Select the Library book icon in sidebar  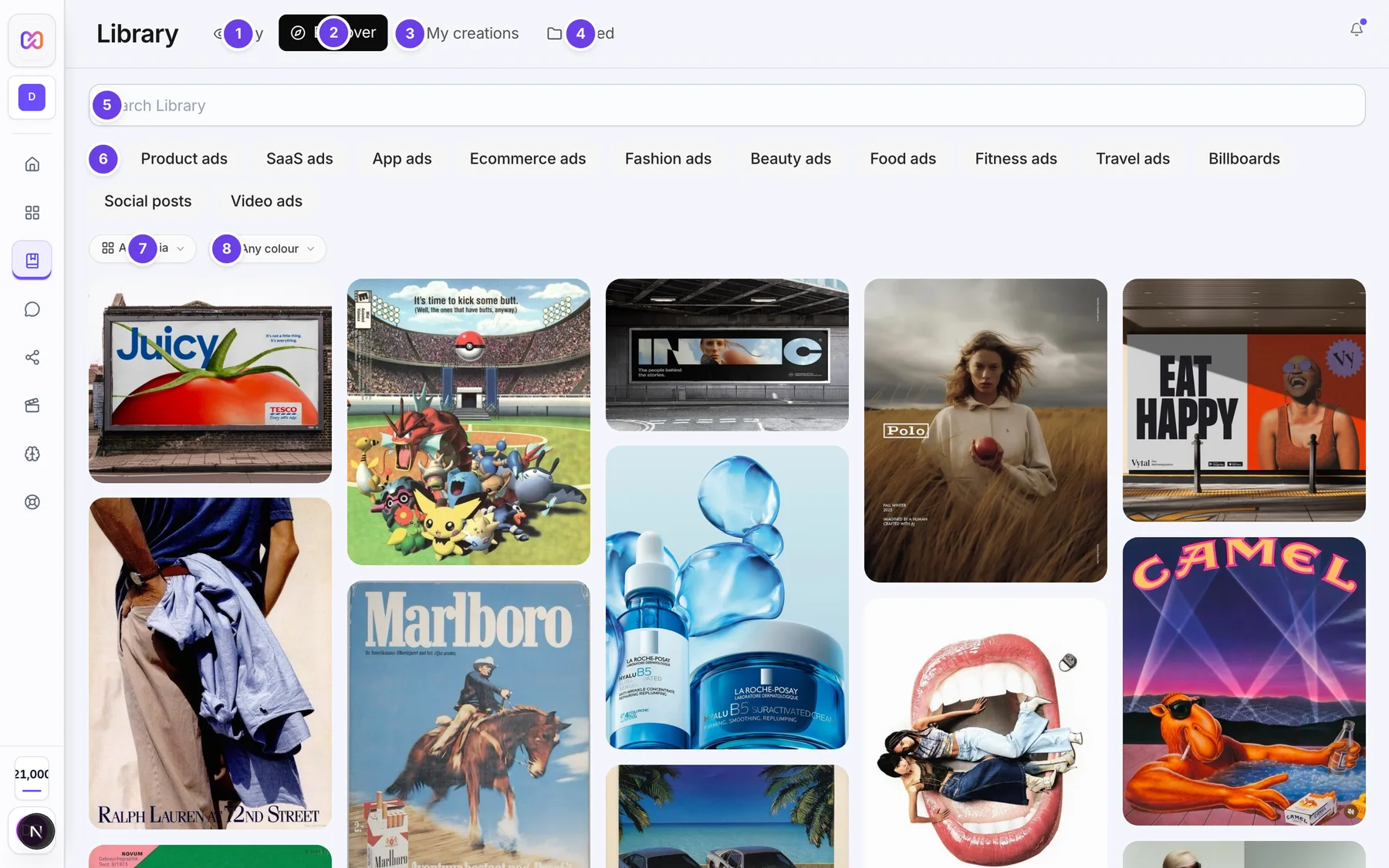point(32,260)
